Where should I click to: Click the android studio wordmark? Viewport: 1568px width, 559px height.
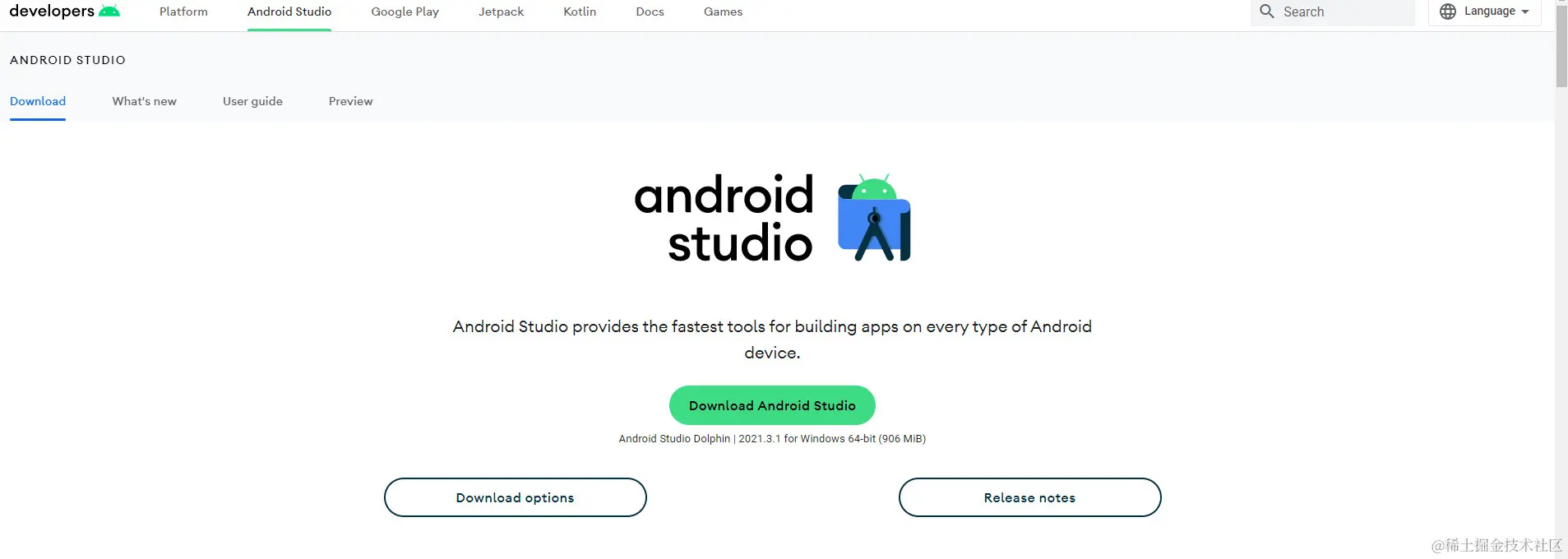pyautogui.click(x=724, y=219)
